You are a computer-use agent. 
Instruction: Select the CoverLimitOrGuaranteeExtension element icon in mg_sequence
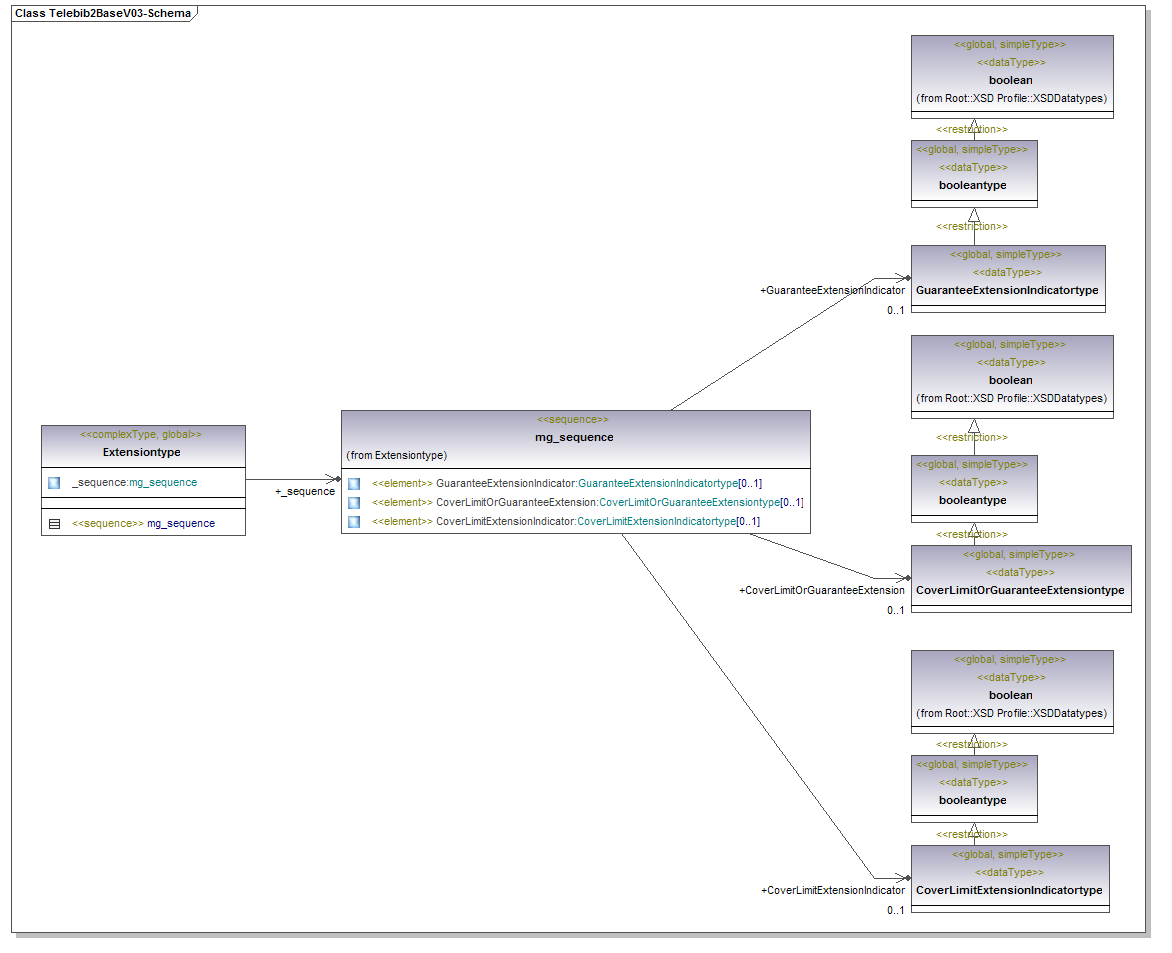(354, 503)
